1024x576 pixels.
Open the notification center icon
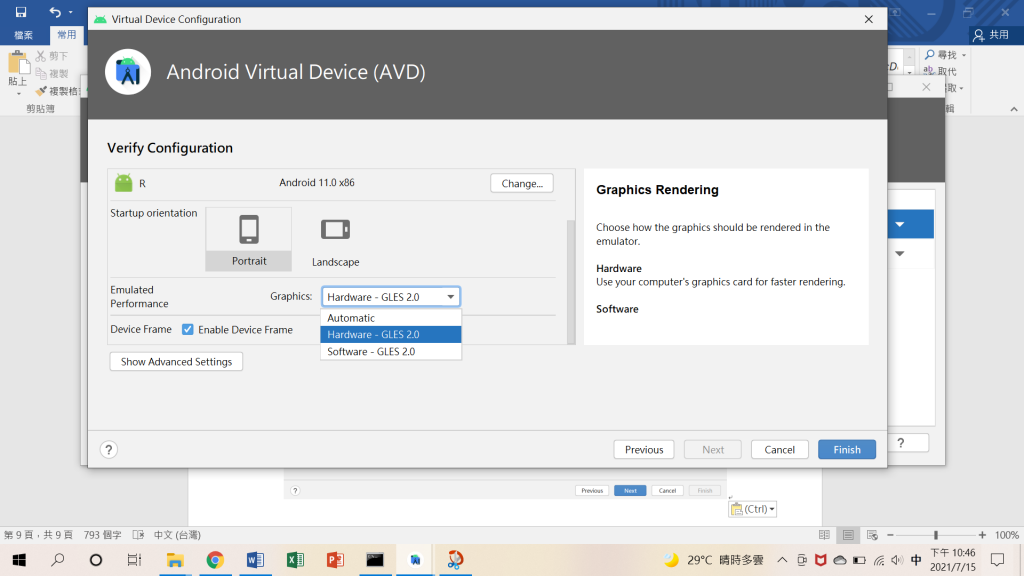[997, 560]
